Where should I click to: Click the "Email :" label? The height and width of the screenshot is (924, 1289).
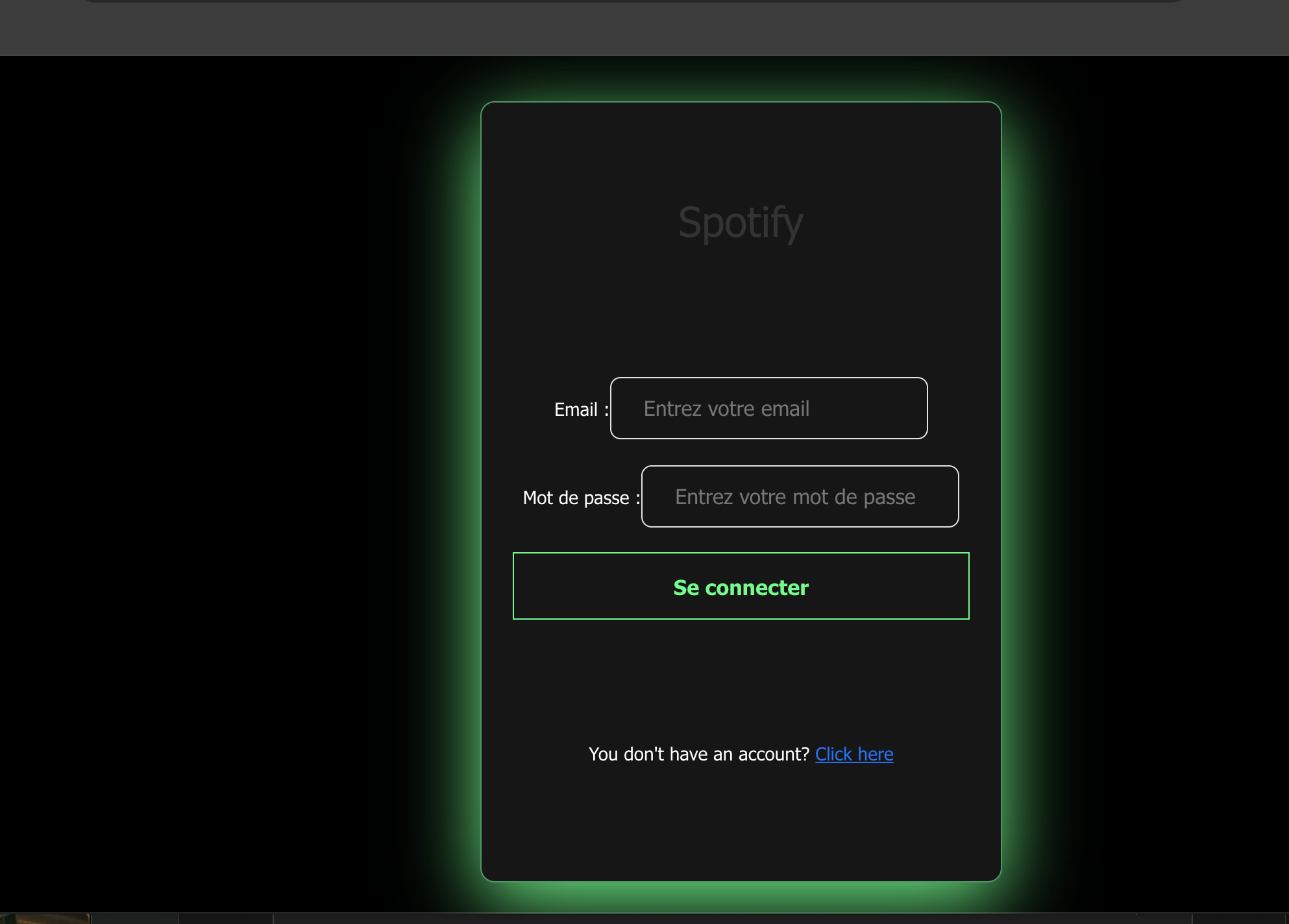[x=582, y=409]
